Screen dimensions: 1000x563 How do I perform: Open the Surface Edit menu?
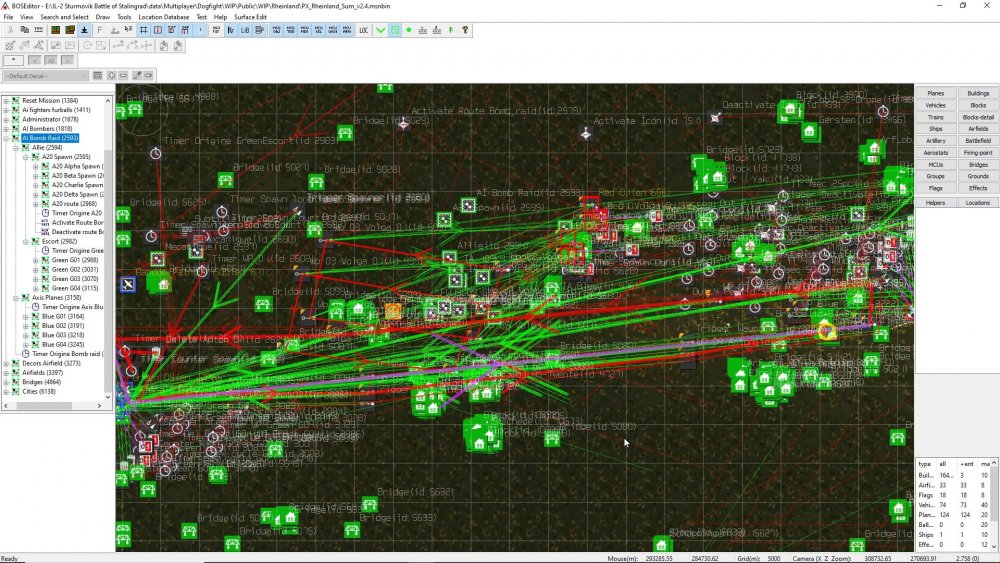click(x=250, y=17)
